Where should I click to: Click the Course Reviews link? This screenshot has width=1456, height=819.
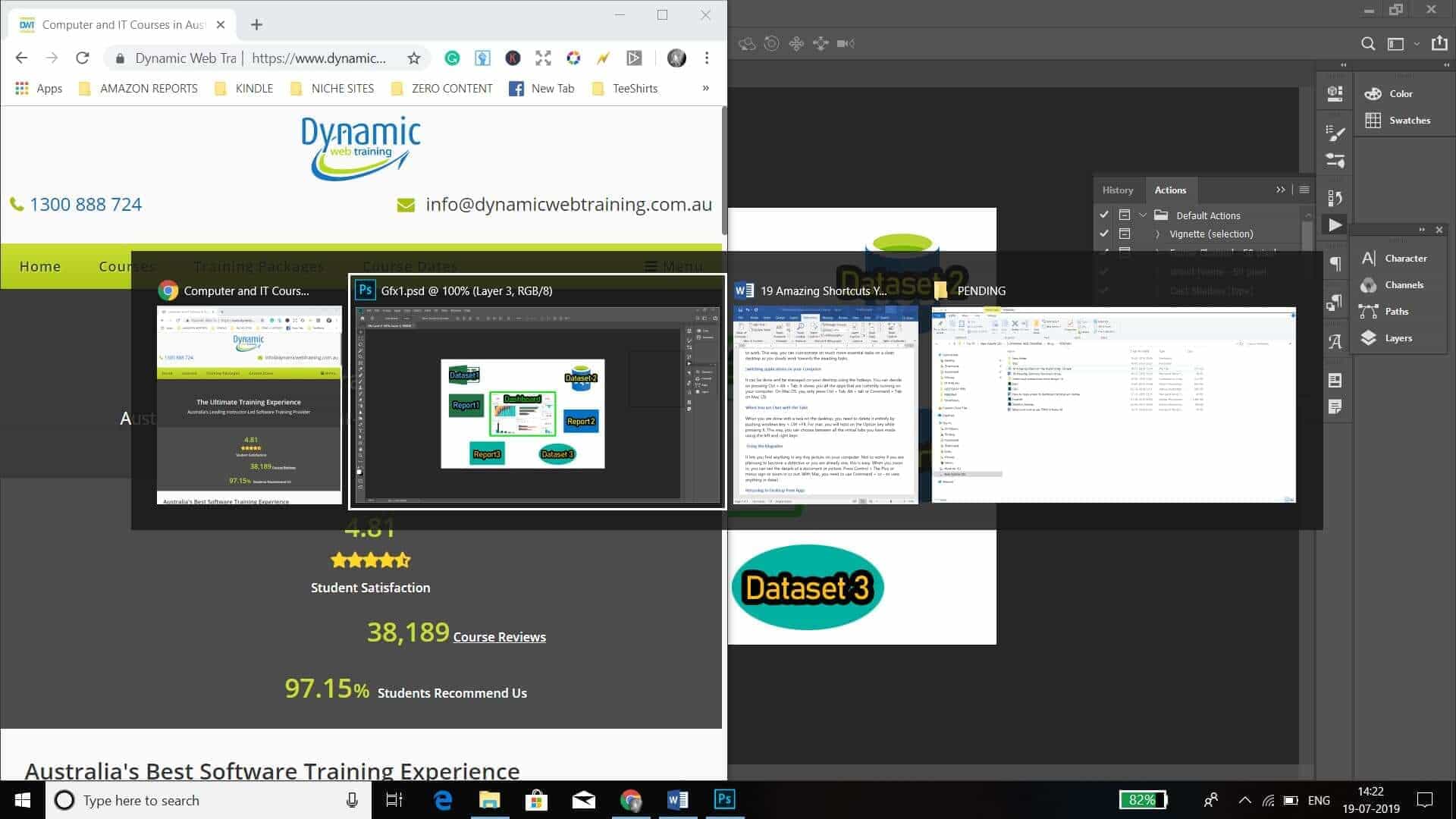tap(499, 637)
